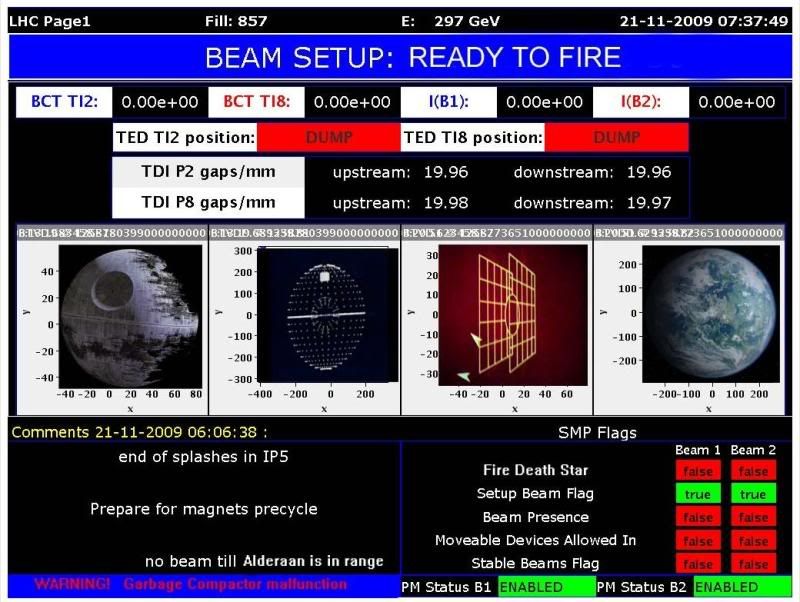This screenshot has height=602, width=800.
Task: Click the Beam 1 column header
Action: click(x=697, y=450)
